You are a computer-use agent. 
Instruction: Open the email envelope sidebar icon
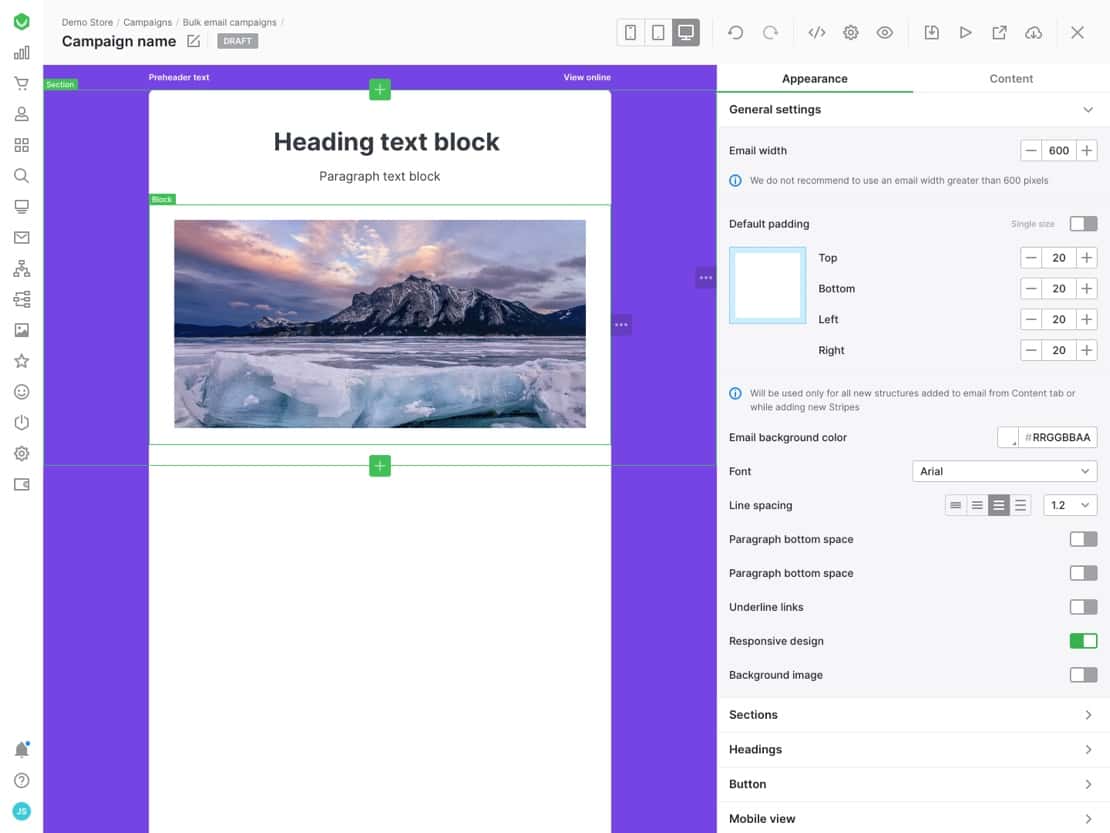tap(21, 238)
